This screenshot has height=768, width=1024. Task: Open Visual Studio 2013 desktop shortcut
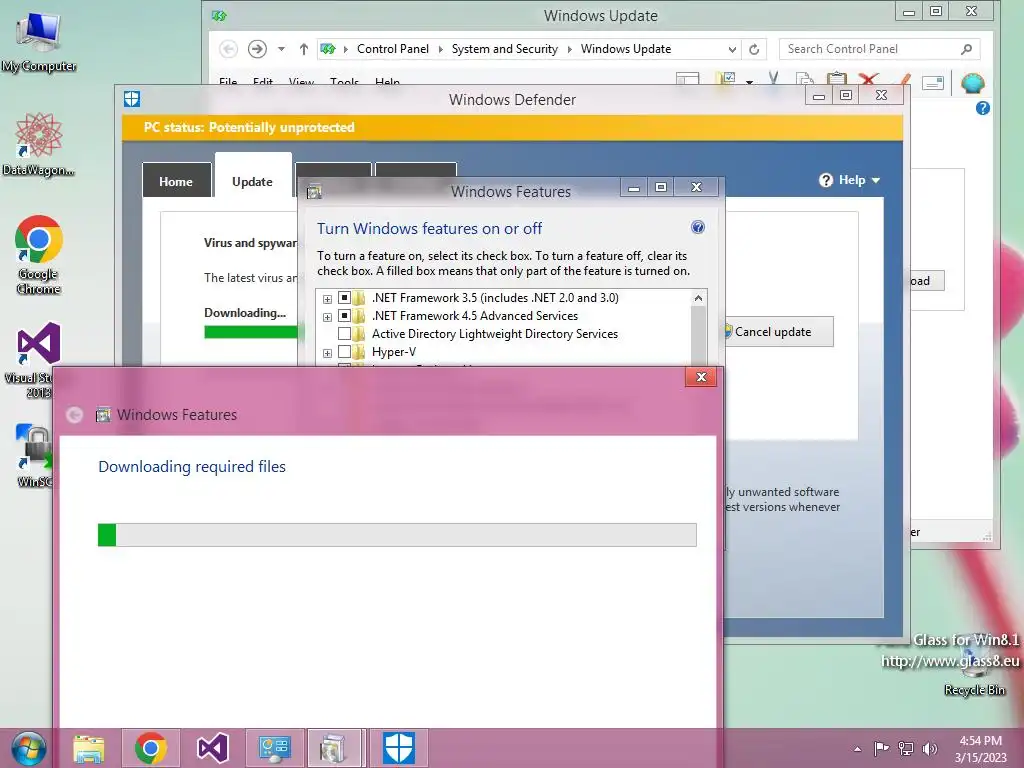pyautogui.click(x=36, y=359)
